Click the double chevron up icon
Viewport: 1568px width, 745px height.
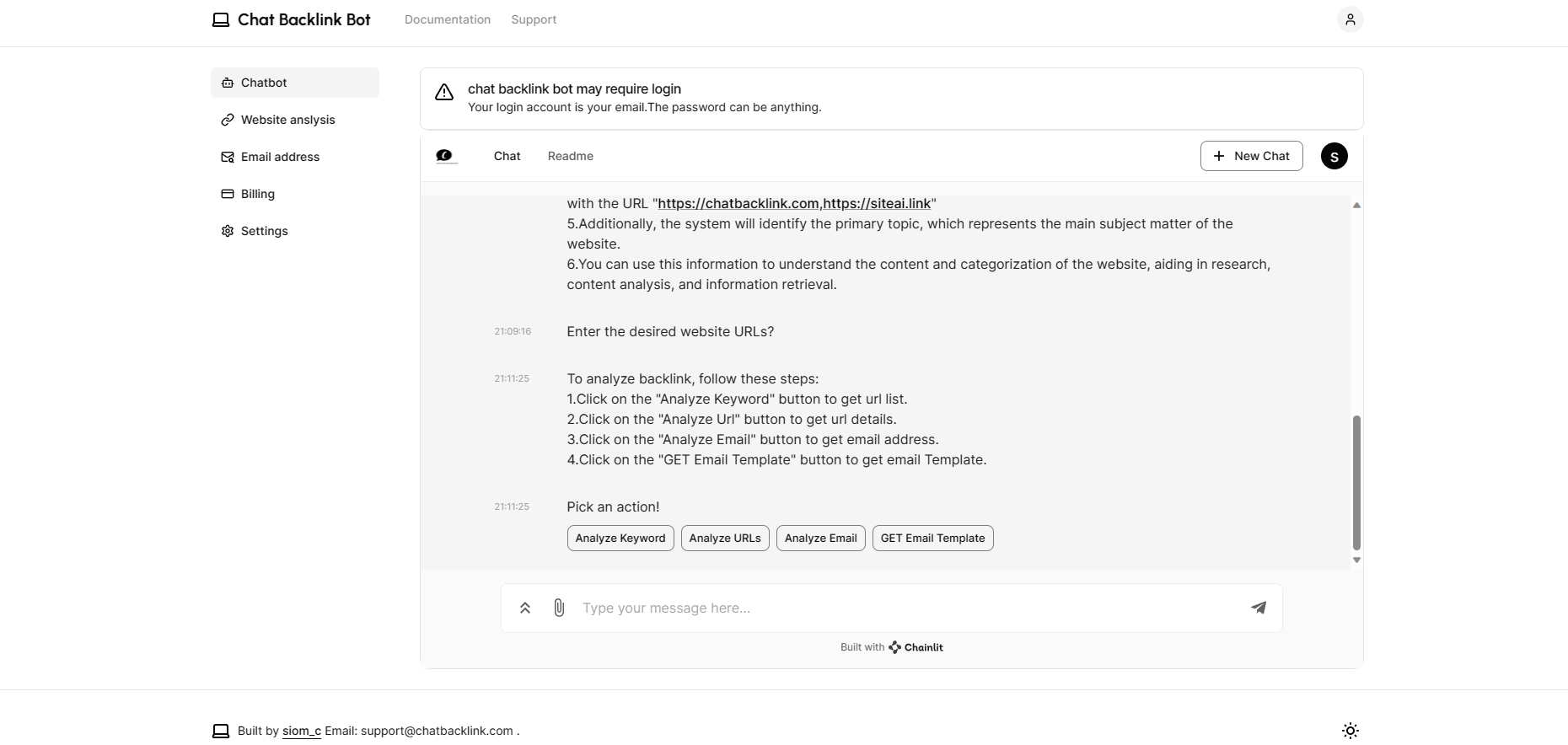coord(524,608)
